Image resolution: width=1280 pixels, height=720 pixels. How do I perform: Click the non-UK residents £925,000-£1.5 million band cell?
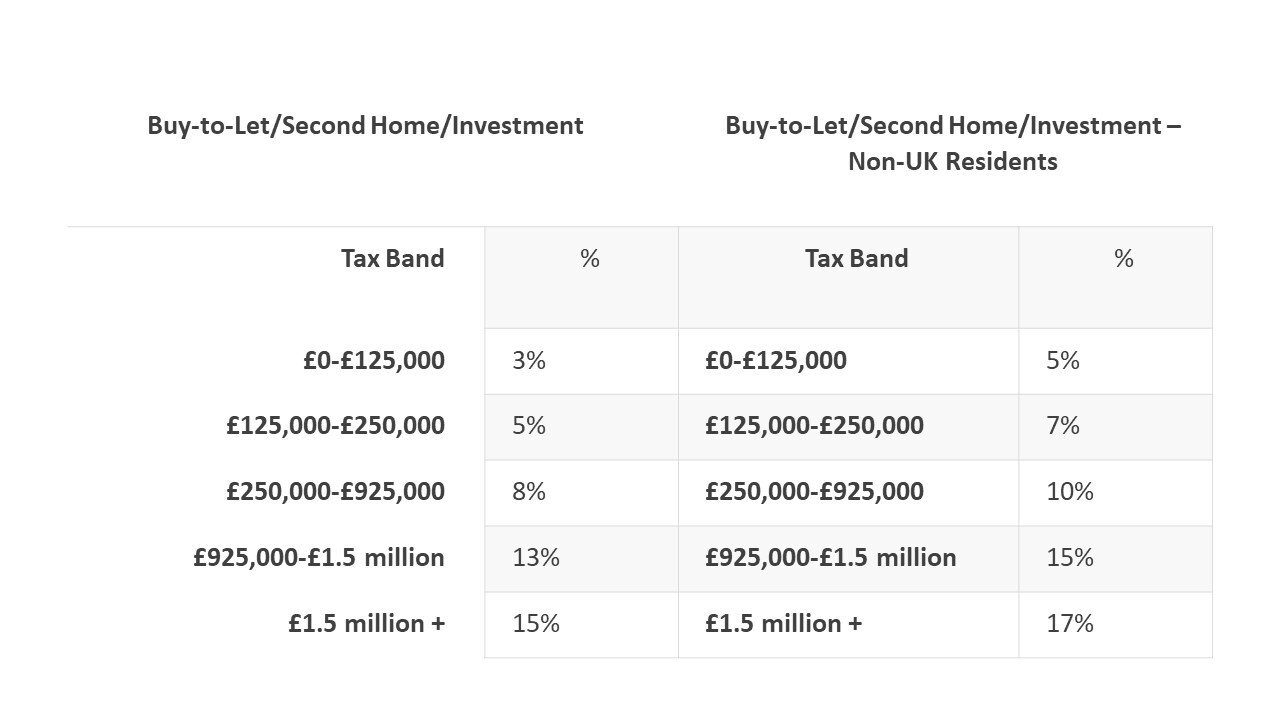(x=830, y=558)
